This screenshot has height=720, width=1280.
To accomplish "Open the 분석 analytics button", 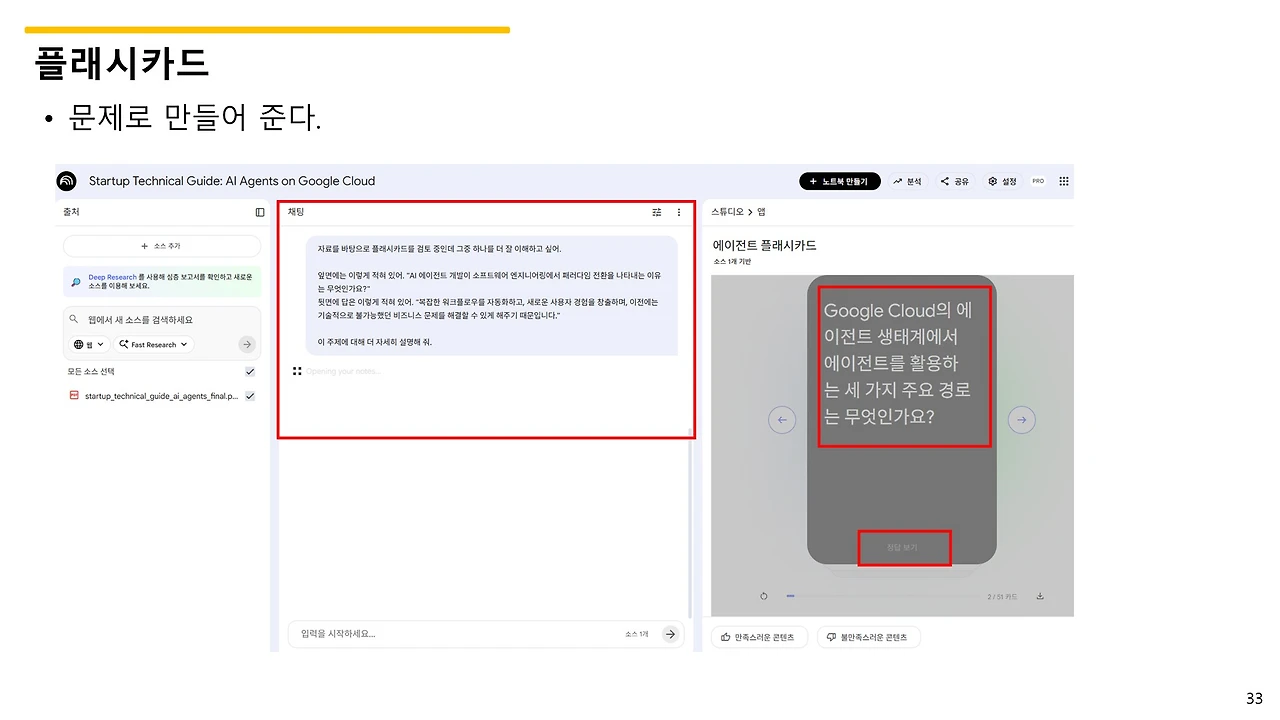I will pyautogui.click(x=907, y=181).
